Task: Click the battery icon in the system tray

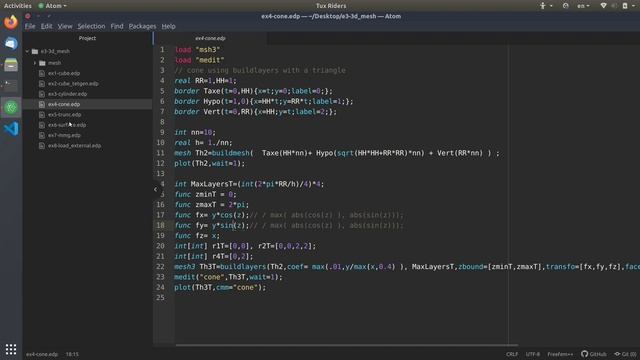Action: click(x=625, y=6)
